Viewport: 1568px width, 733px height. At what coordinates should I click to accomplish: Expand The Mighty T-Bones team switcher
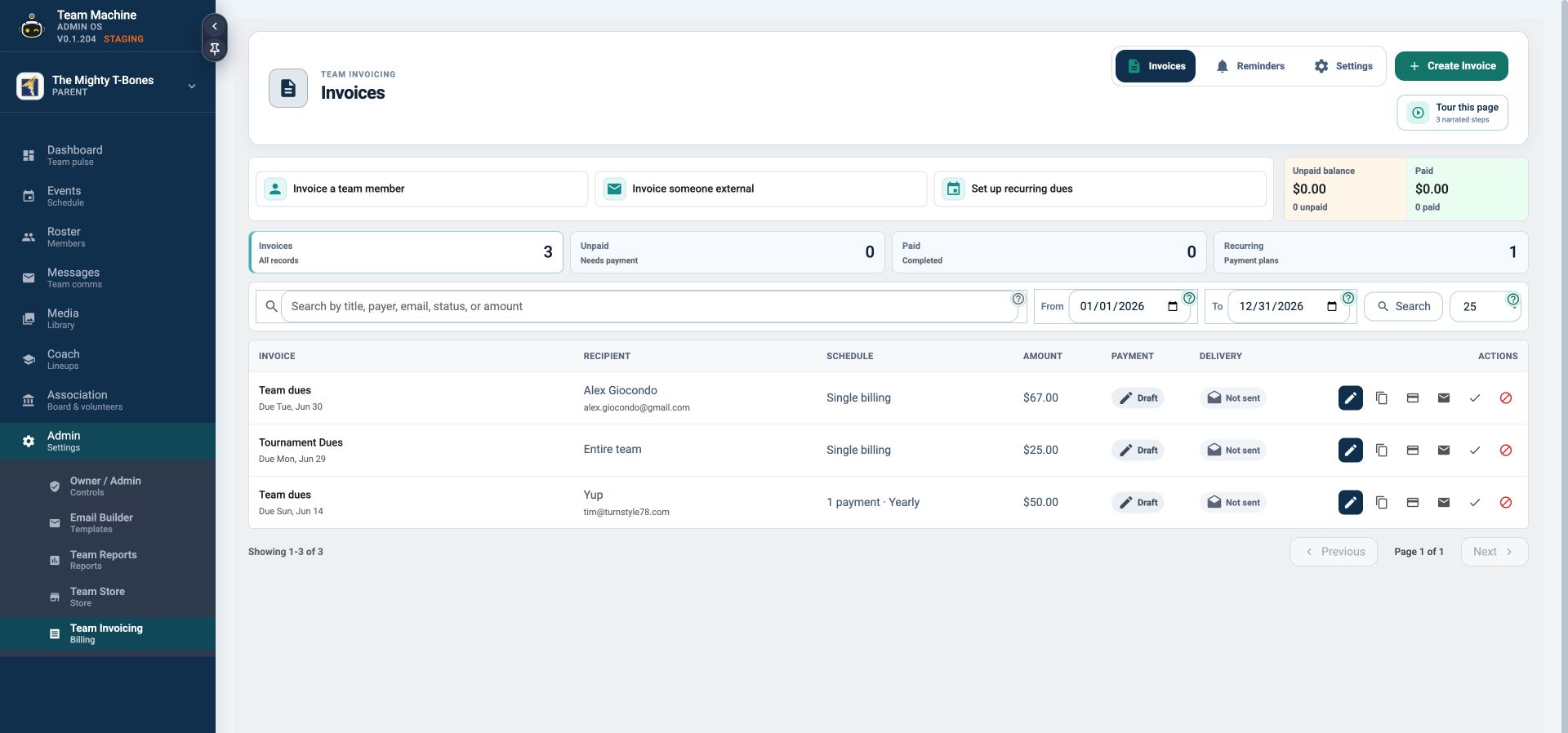[x=192, y=86]
